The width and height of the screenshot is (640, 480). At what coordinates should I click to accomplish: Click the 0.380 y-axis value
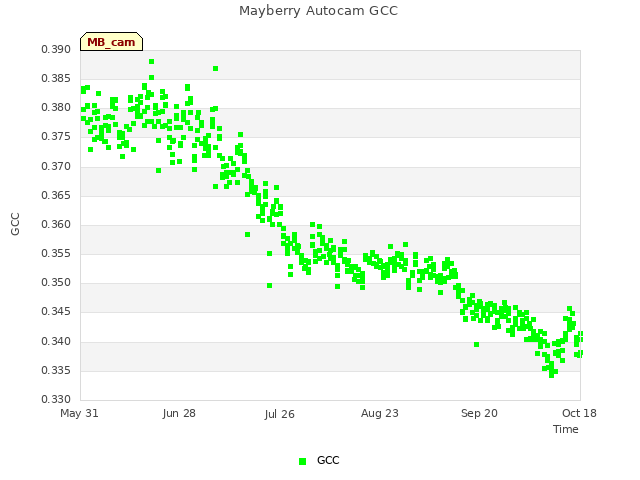click(56, 108)
